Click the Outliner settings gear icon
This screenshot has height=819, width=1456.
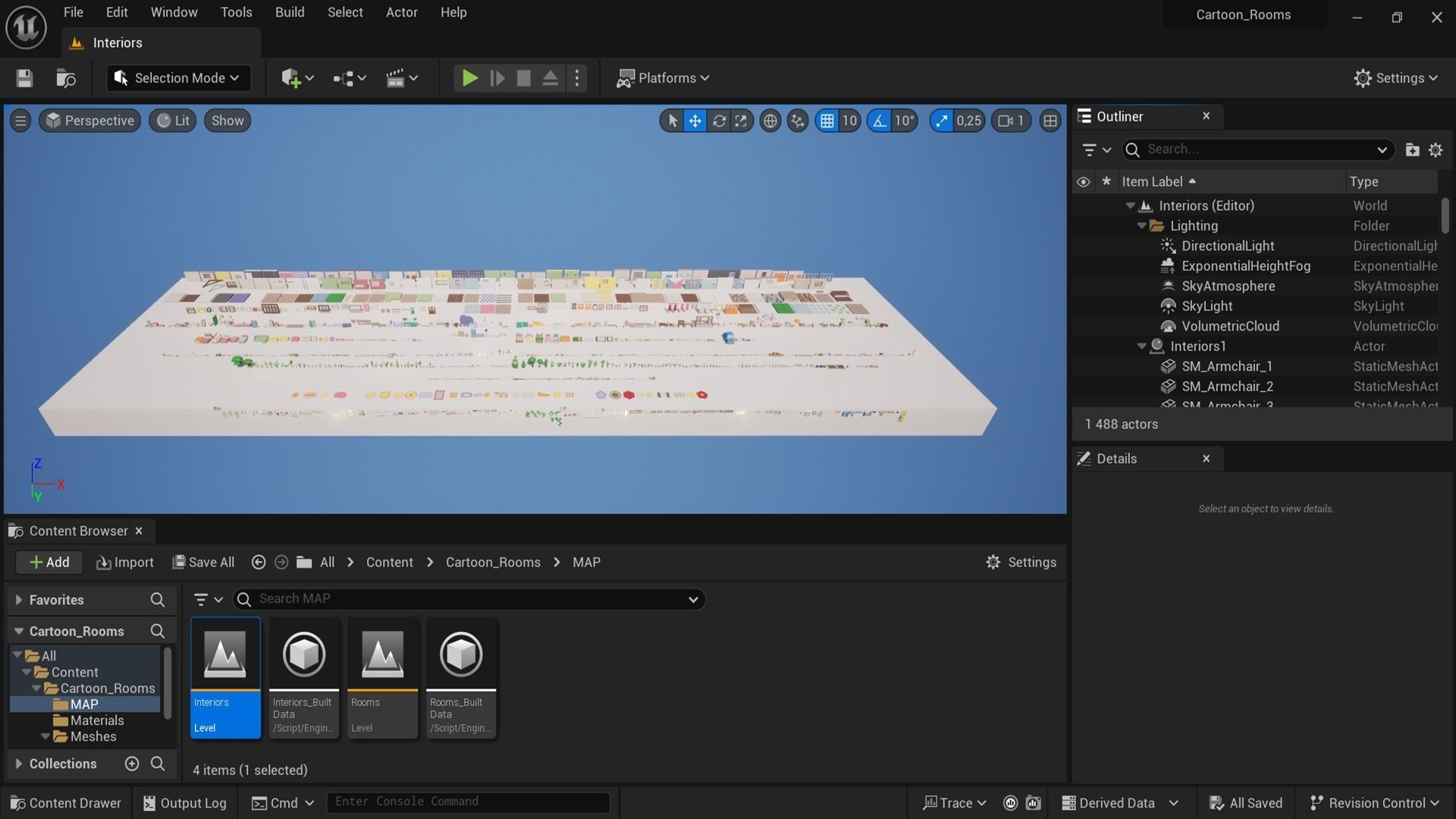(1436, 149)
